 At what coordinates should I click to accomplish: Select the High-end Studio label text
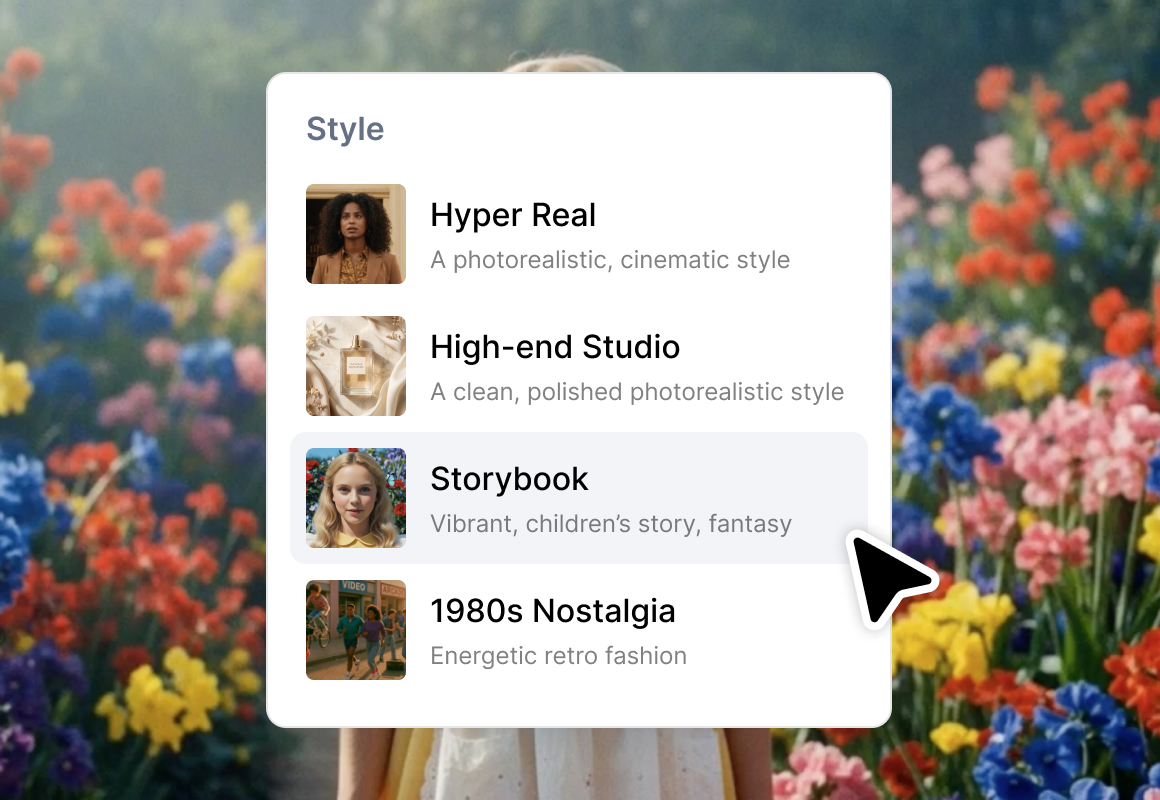[x=555, y=347]
